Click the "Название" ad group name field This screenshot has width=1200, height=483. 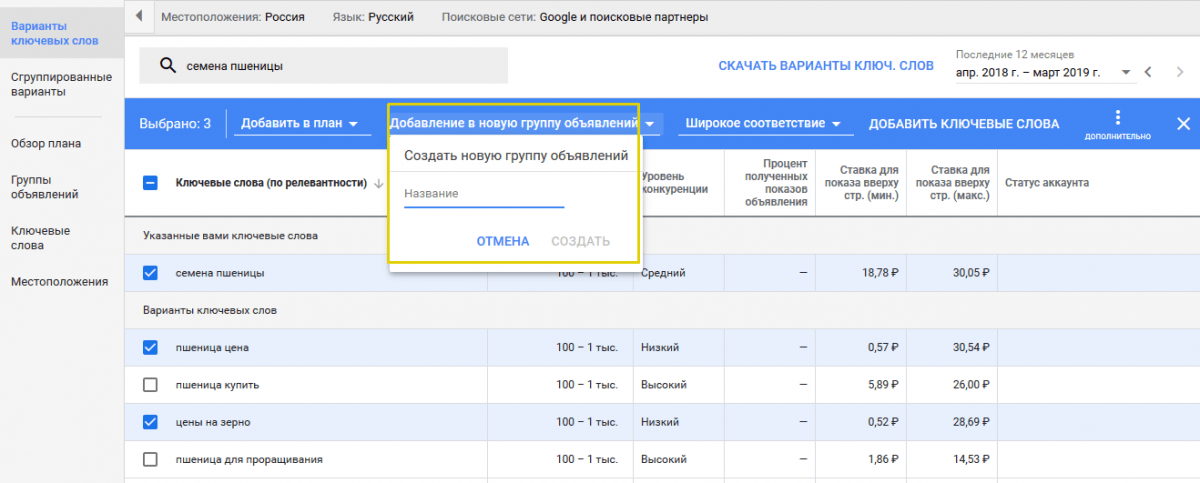[484, 194]
